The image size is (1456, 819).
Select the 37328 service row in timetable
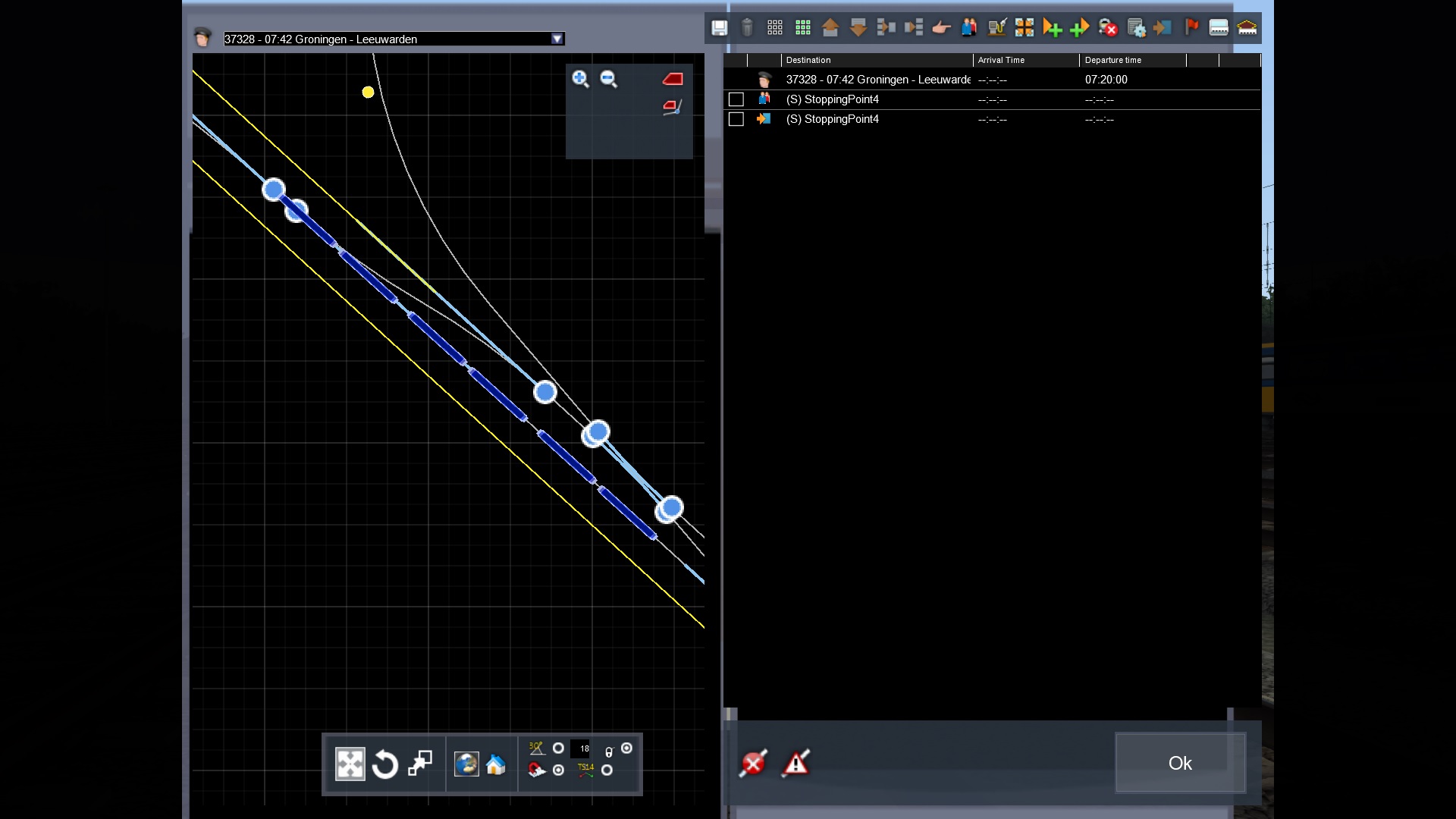point(992,80)
